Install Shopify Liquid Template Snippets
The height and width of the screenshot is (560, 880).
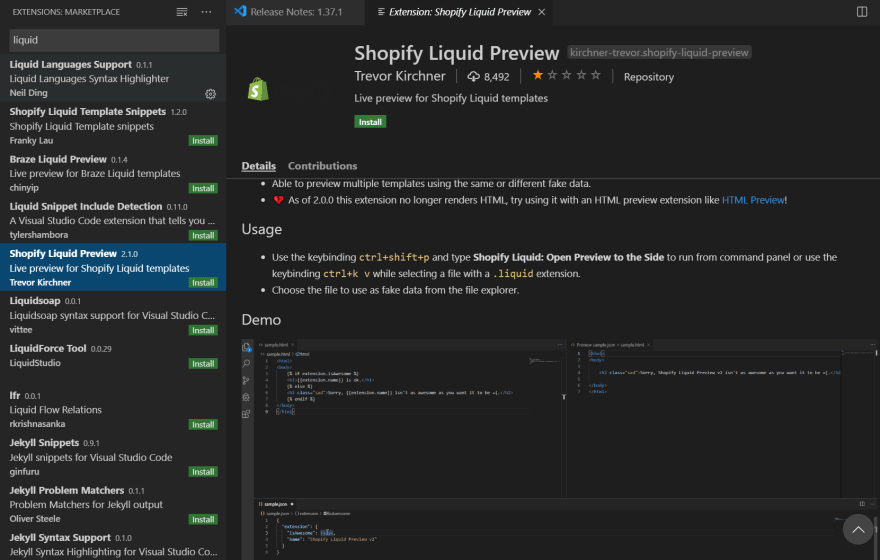(203, 141)
